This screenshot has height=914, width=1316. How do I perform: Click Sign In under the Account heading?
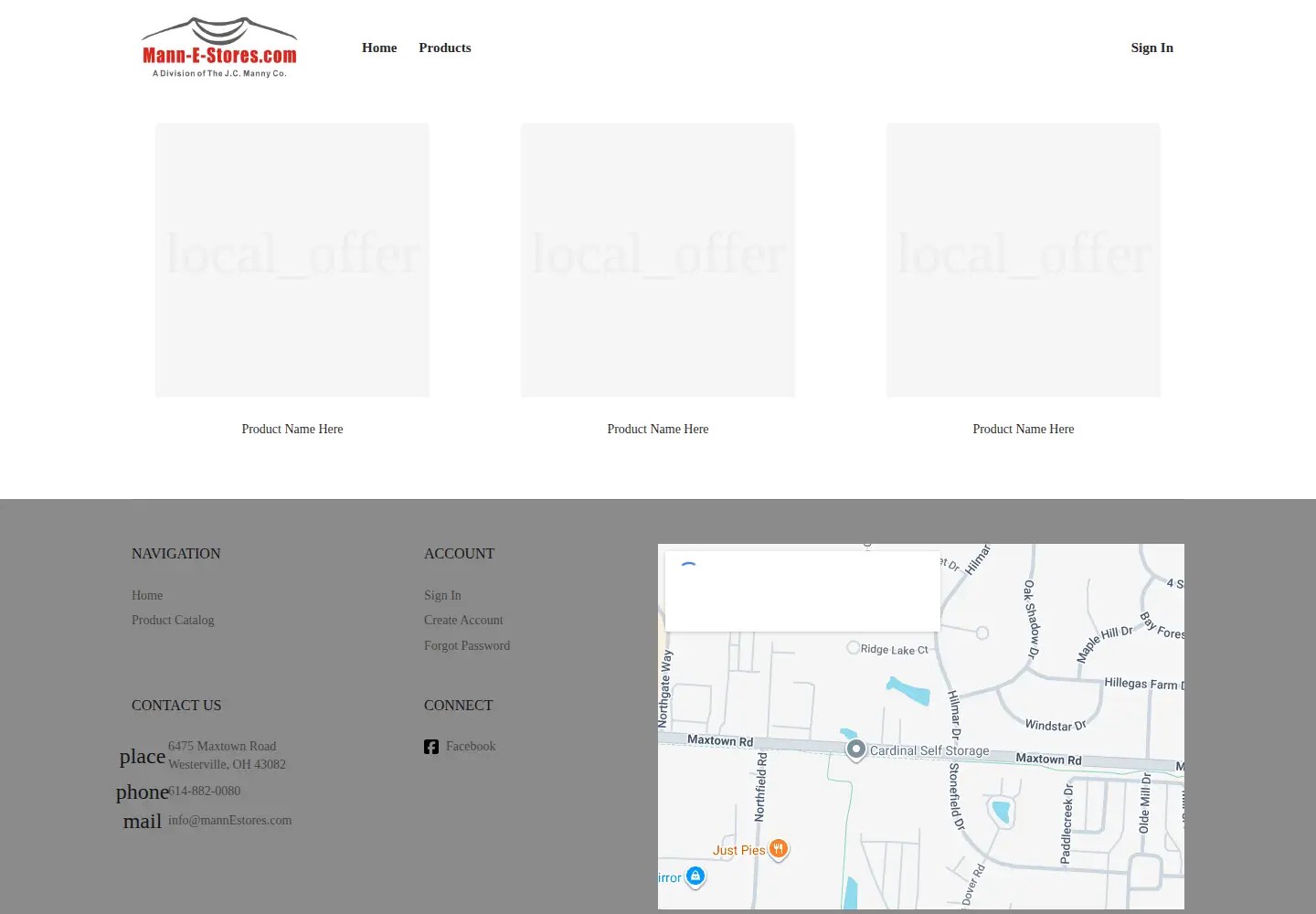(442, 595)
